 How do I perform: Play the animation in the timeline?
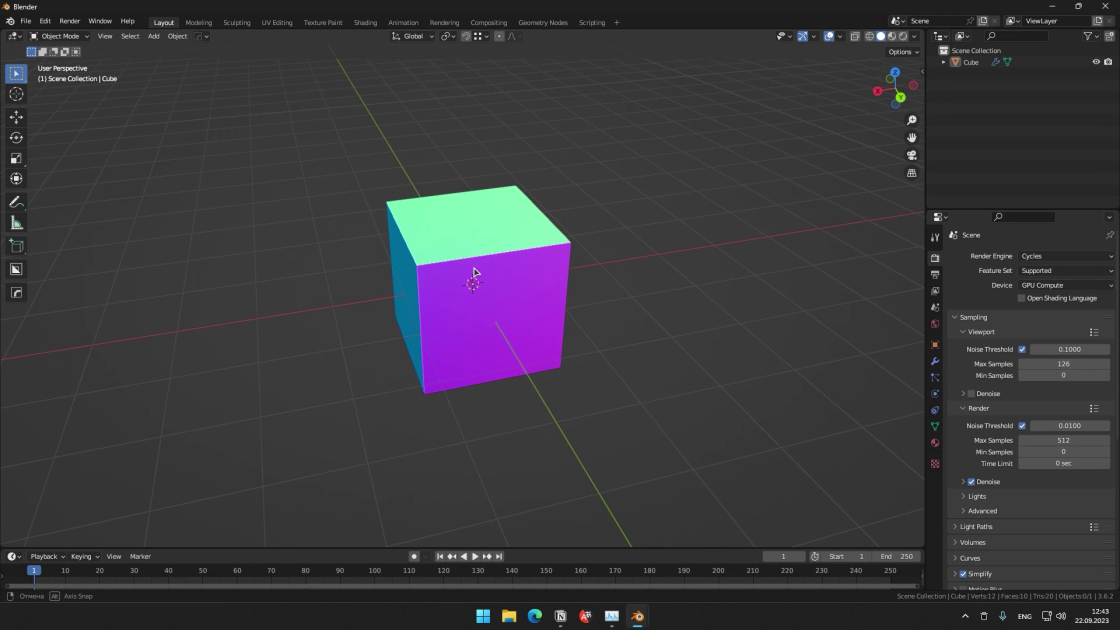pyautogui.click(x=475, y=556)
